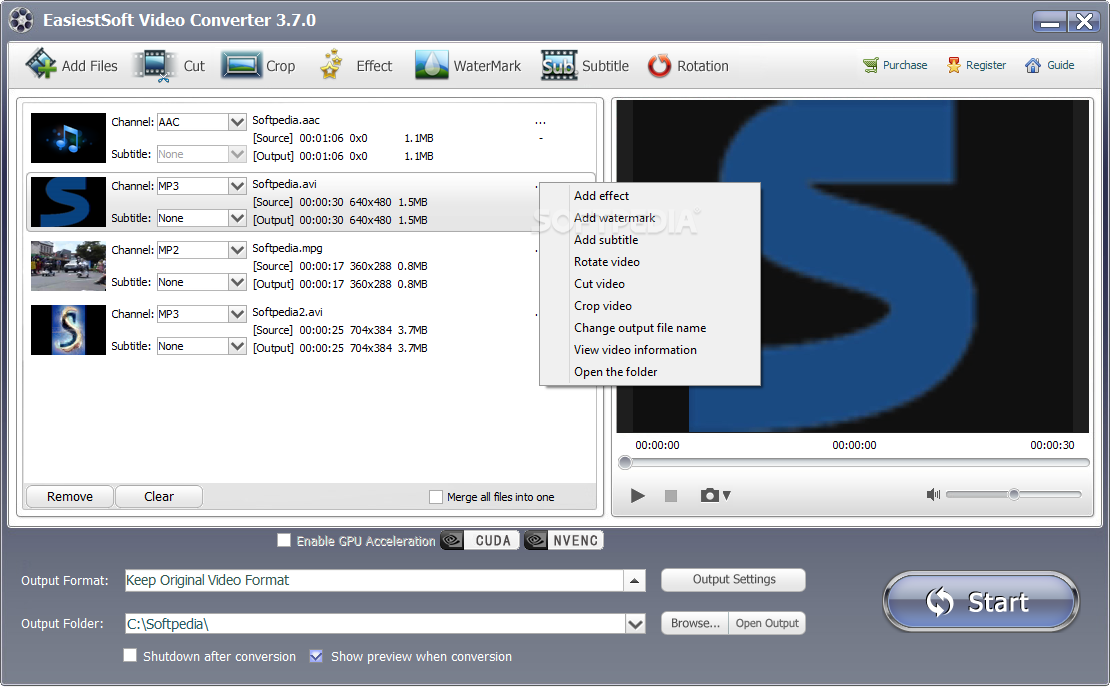Click the Open Output button

coord(767,623)
